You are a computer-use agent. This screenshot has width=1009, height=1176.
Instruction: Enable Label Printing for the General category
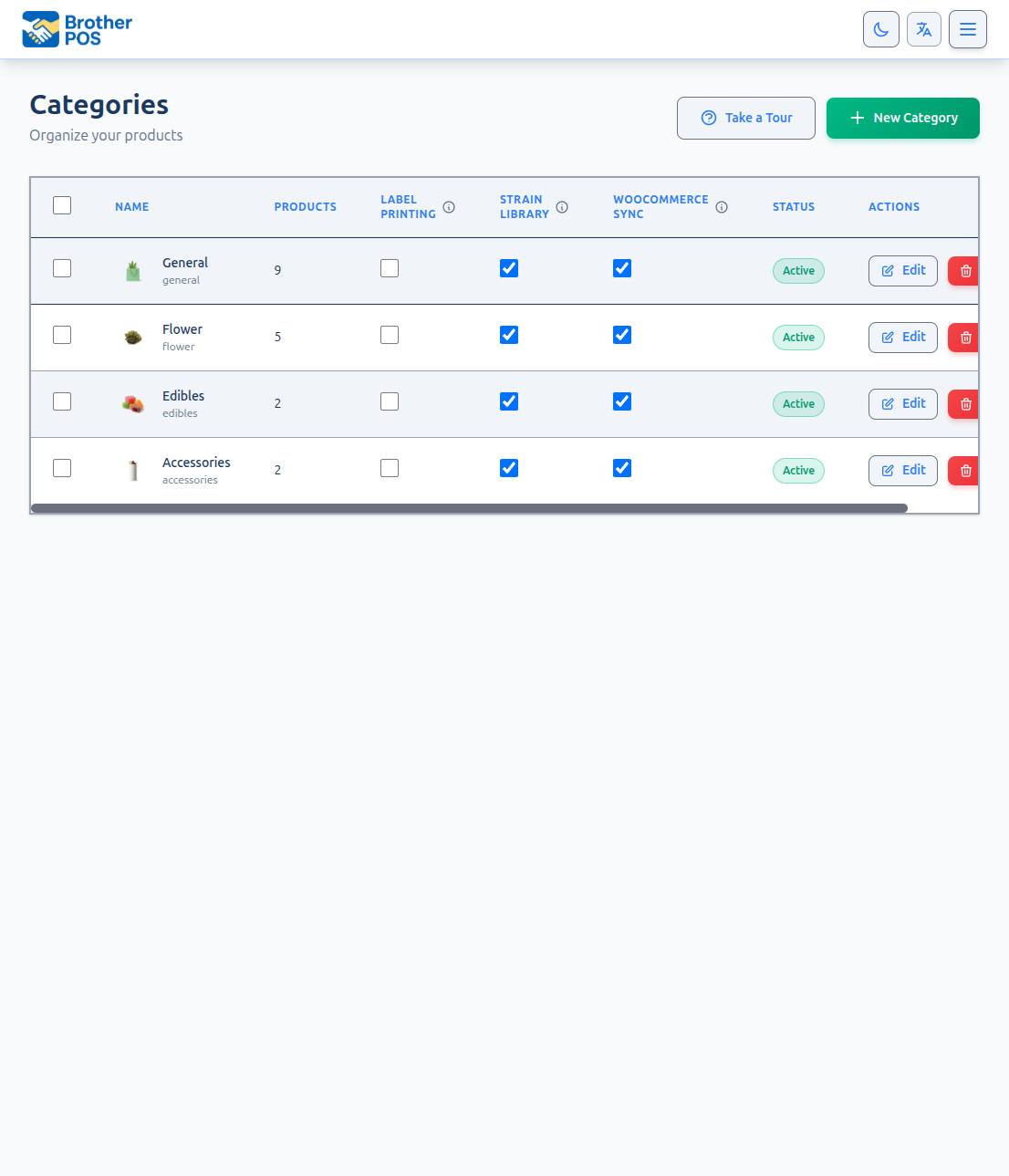(390, 268)
